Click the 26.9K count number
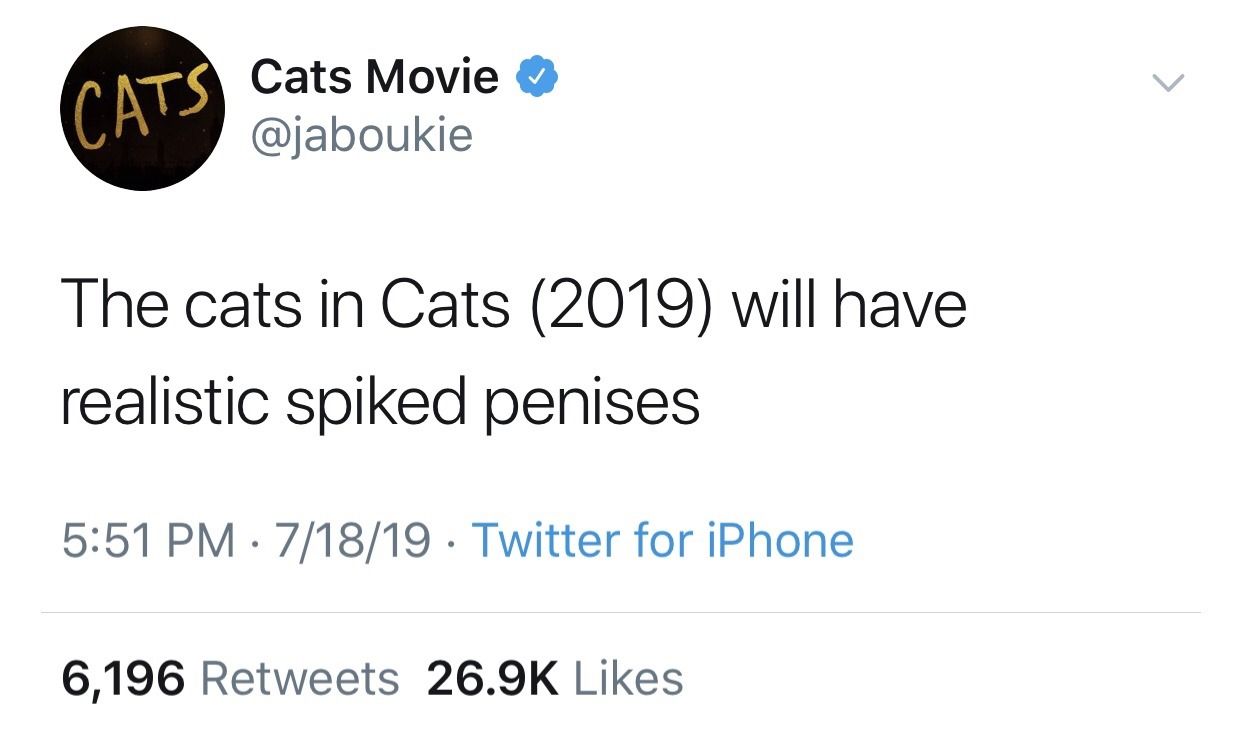1242x738 pixels. [493, 679]
